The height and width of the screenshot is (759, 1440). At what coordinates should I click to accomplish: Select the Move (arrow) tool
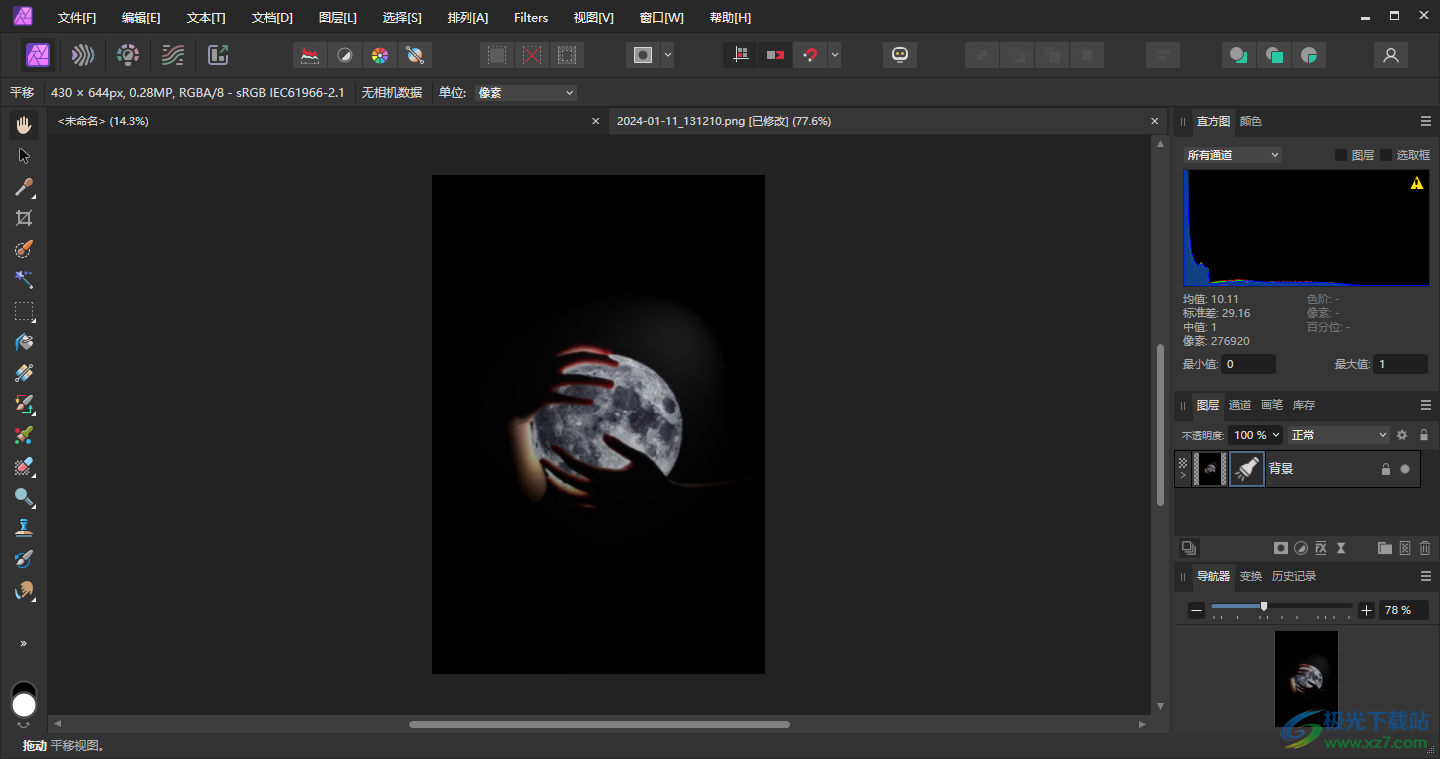pos(24,156)
